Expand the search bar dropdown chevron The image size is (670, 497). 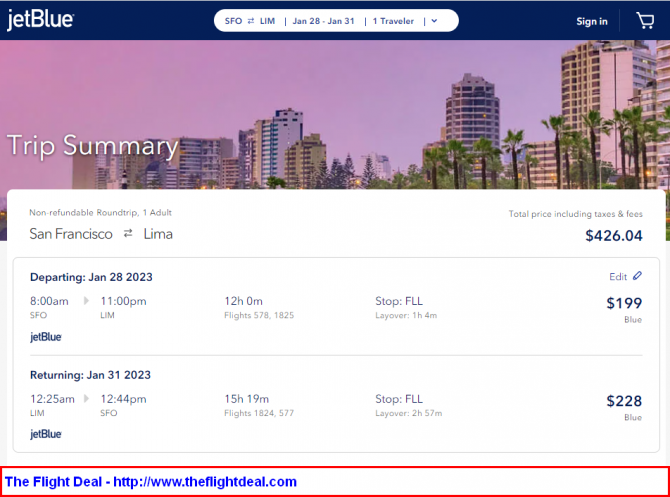434,21
